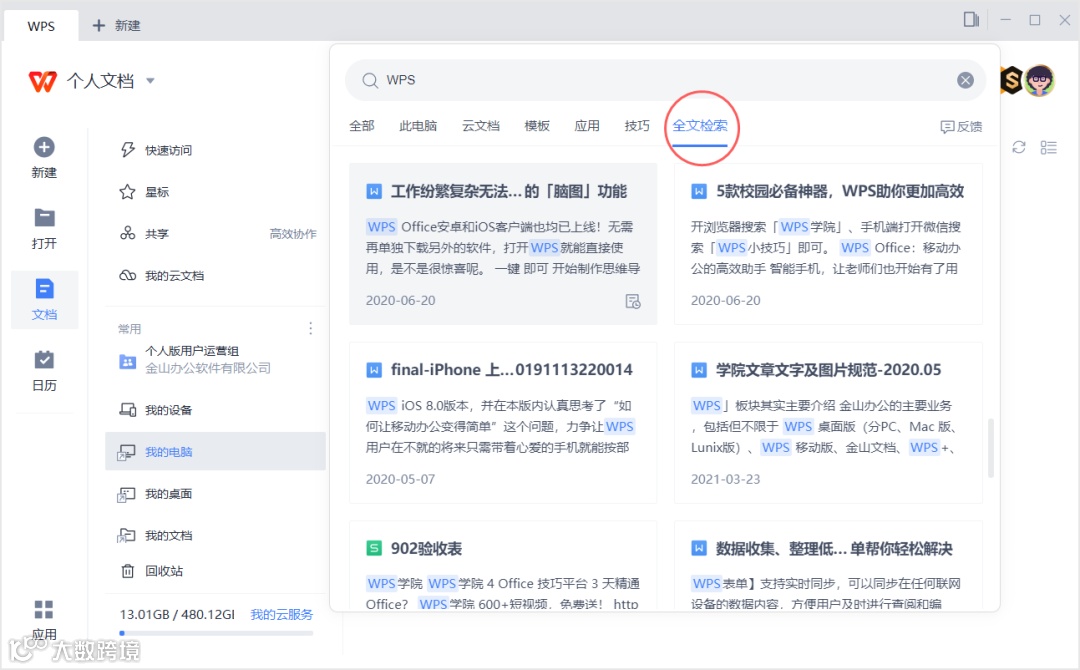
Task: Open the 应用 grid icon
Action: pyautogui.click(x=44, y=609)
